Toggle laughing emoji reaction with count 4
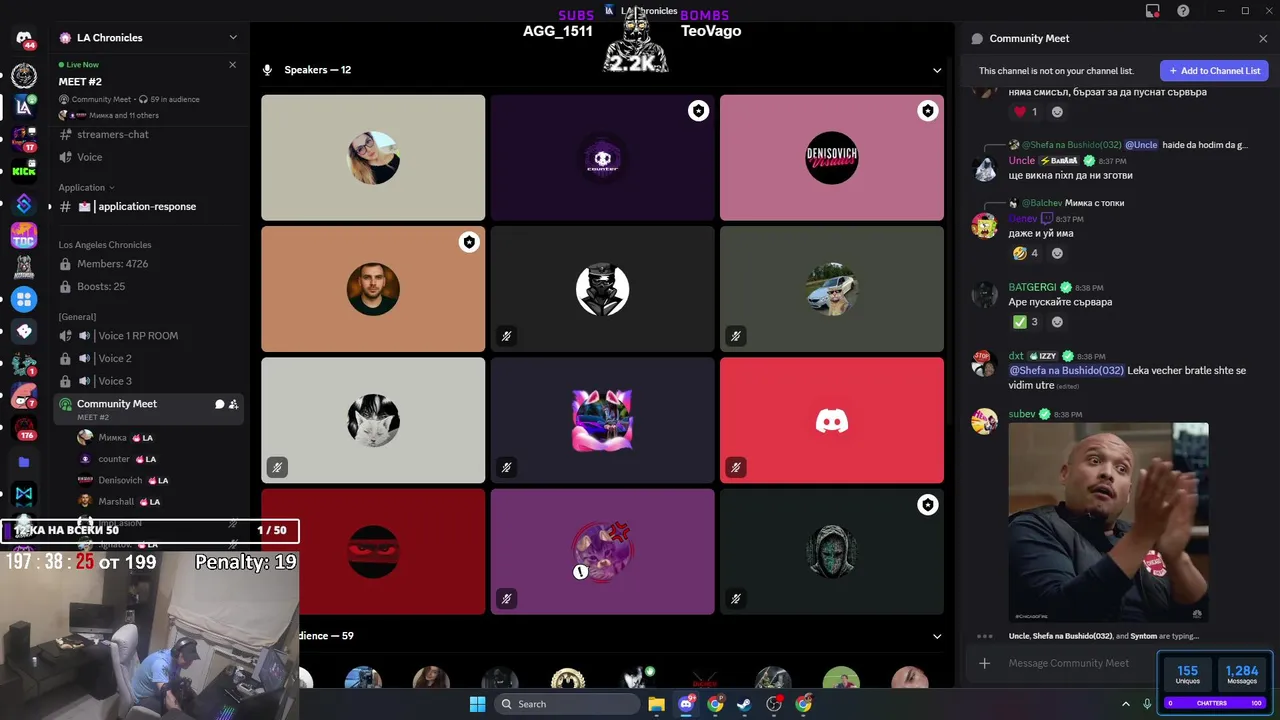The width and height of the screenshot is (1280, 720). point(1025,253)
